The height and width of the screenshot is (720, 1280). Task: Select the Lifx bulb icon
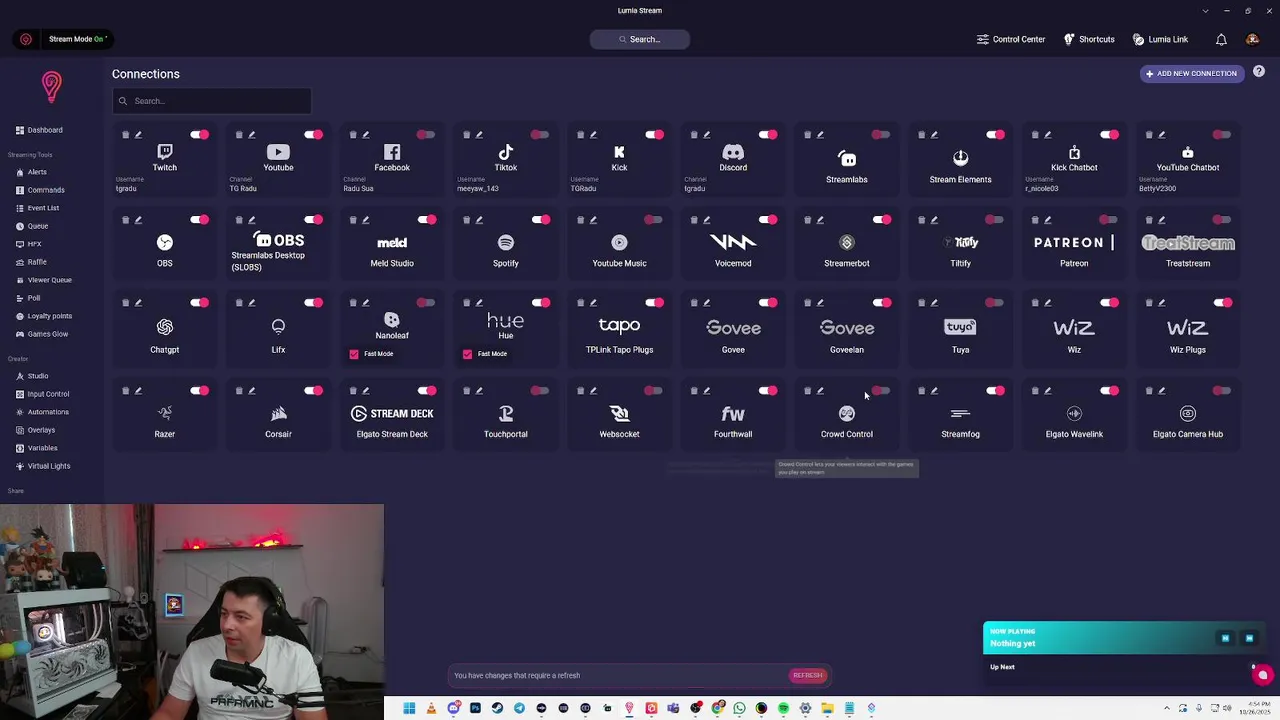click(x=278, y=327)
